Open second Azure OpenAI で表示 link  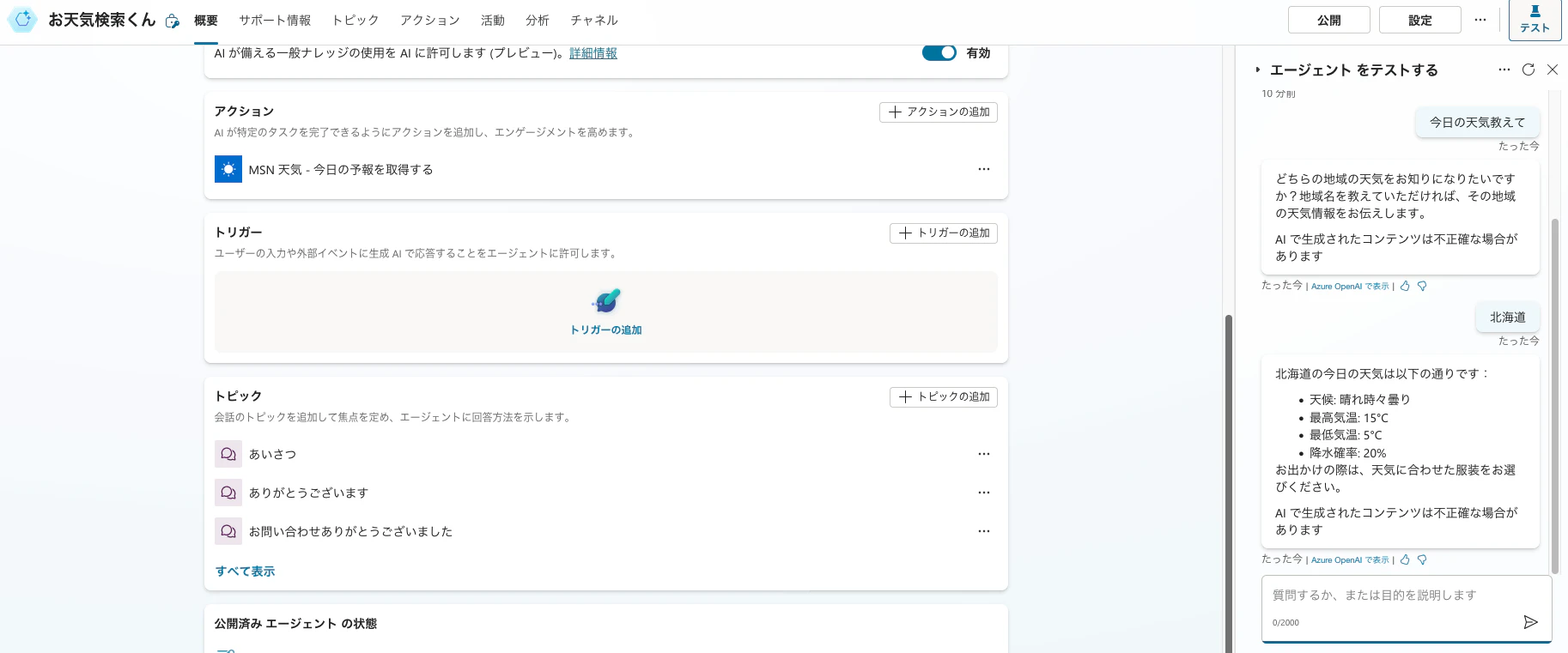pos(1350,560)
